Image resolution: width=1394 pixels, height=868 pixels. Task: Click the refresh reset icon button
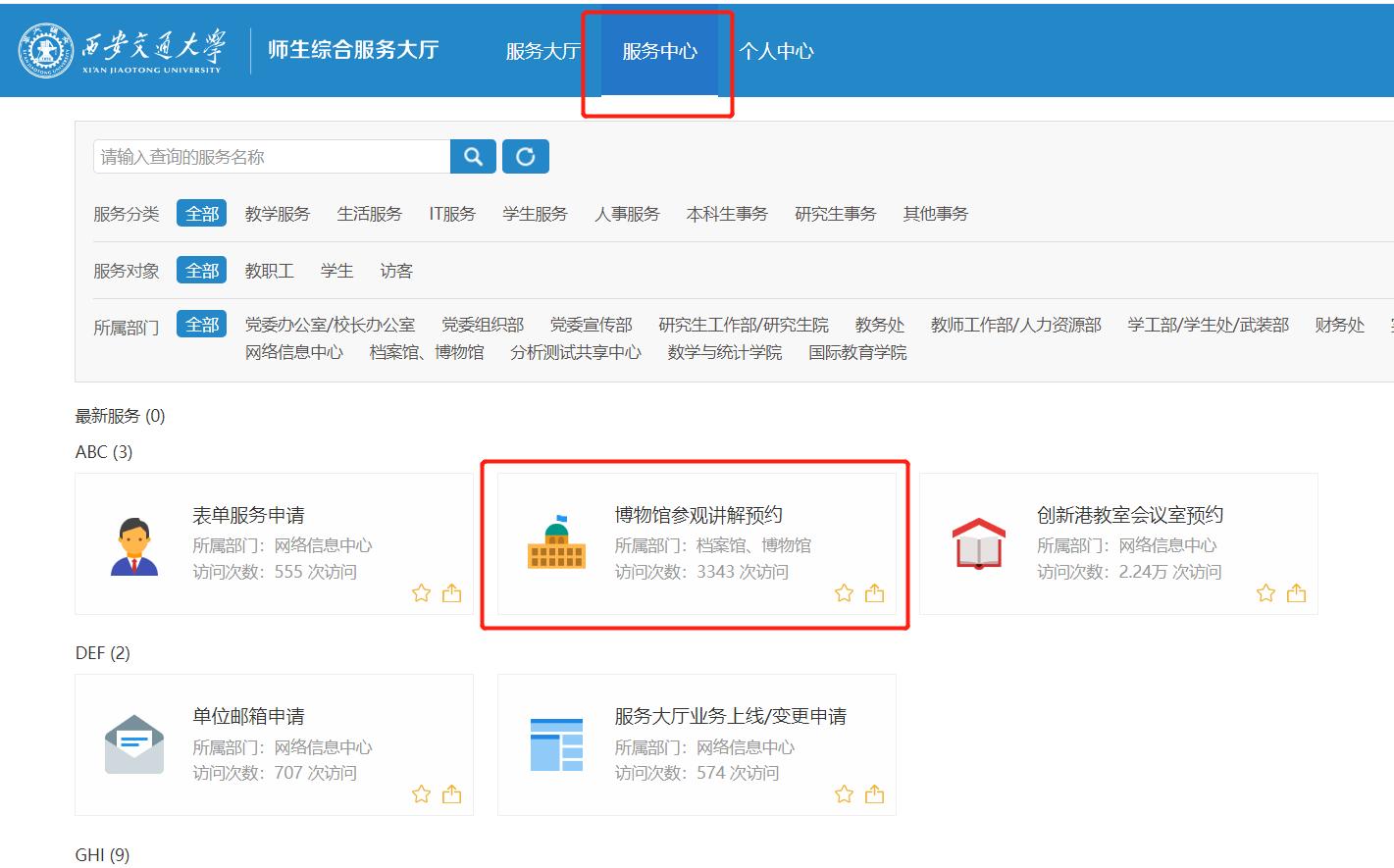coord(526,157)
